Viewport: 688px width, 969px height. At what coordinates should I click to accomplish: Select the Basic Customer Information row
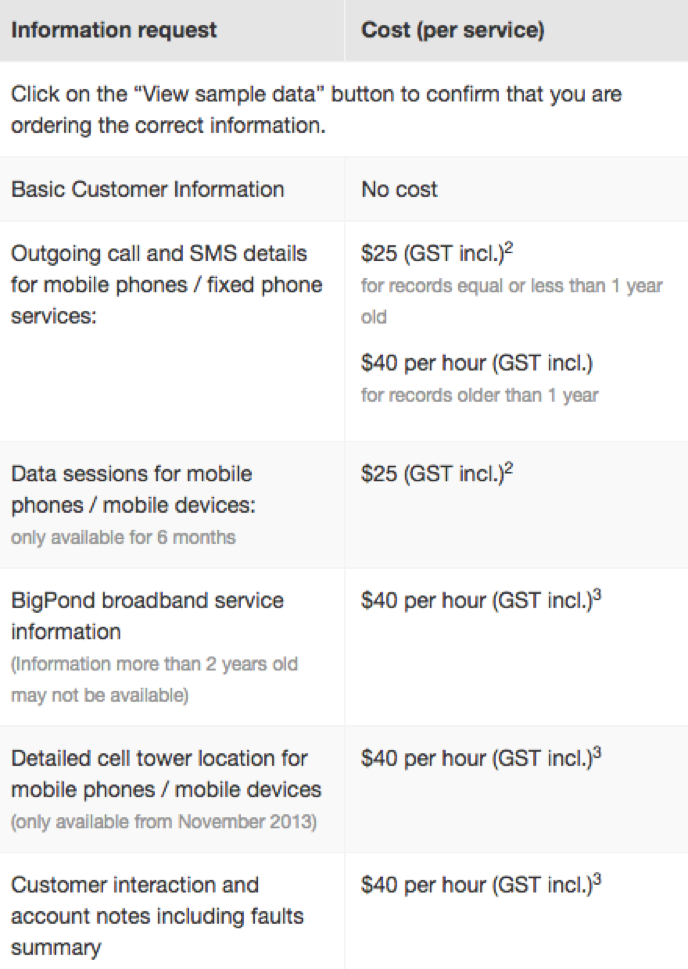point(344,189)
